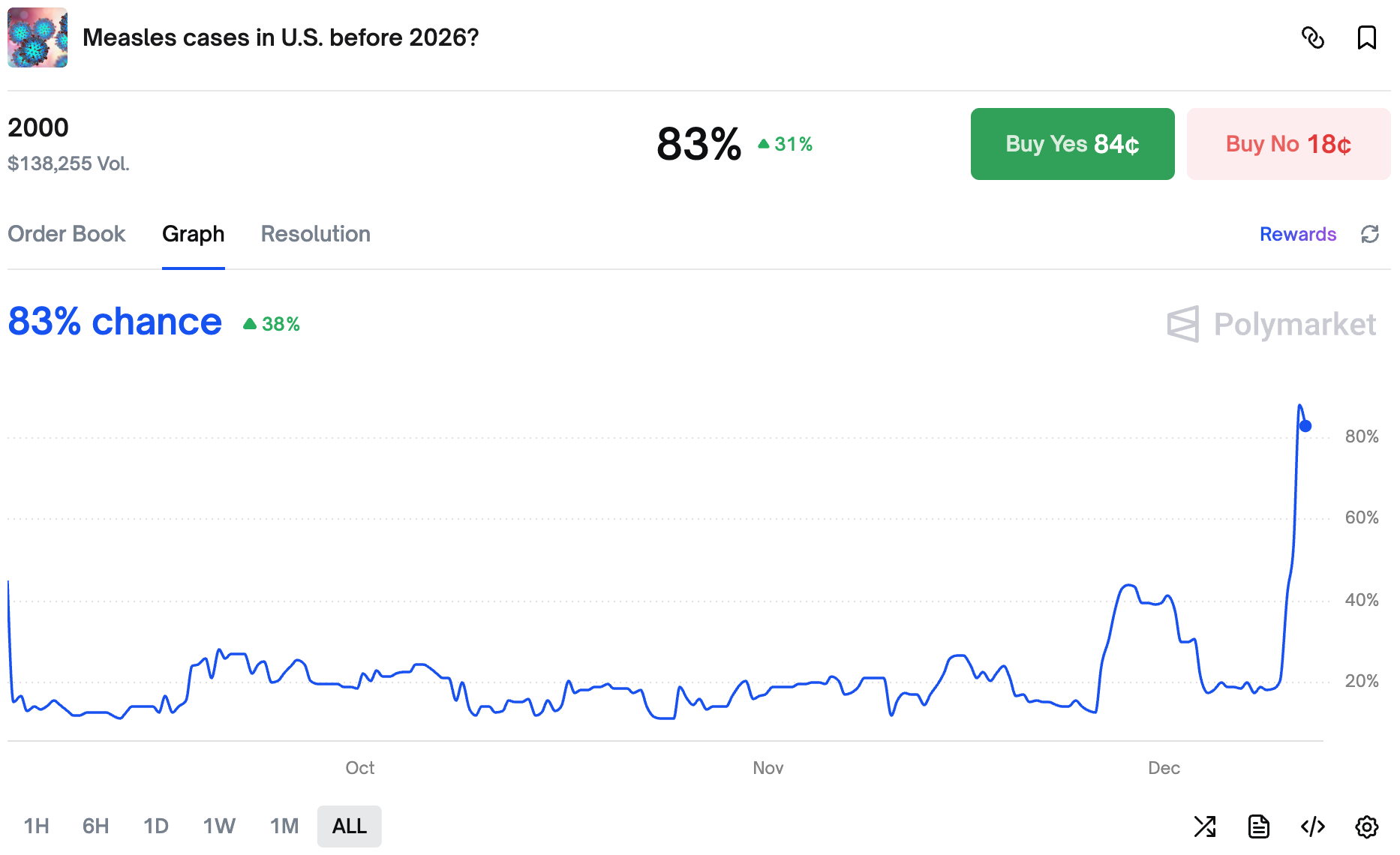1400x855 pixels.
Task: Click the measles market thumbnail image
Action: [38, 37]
